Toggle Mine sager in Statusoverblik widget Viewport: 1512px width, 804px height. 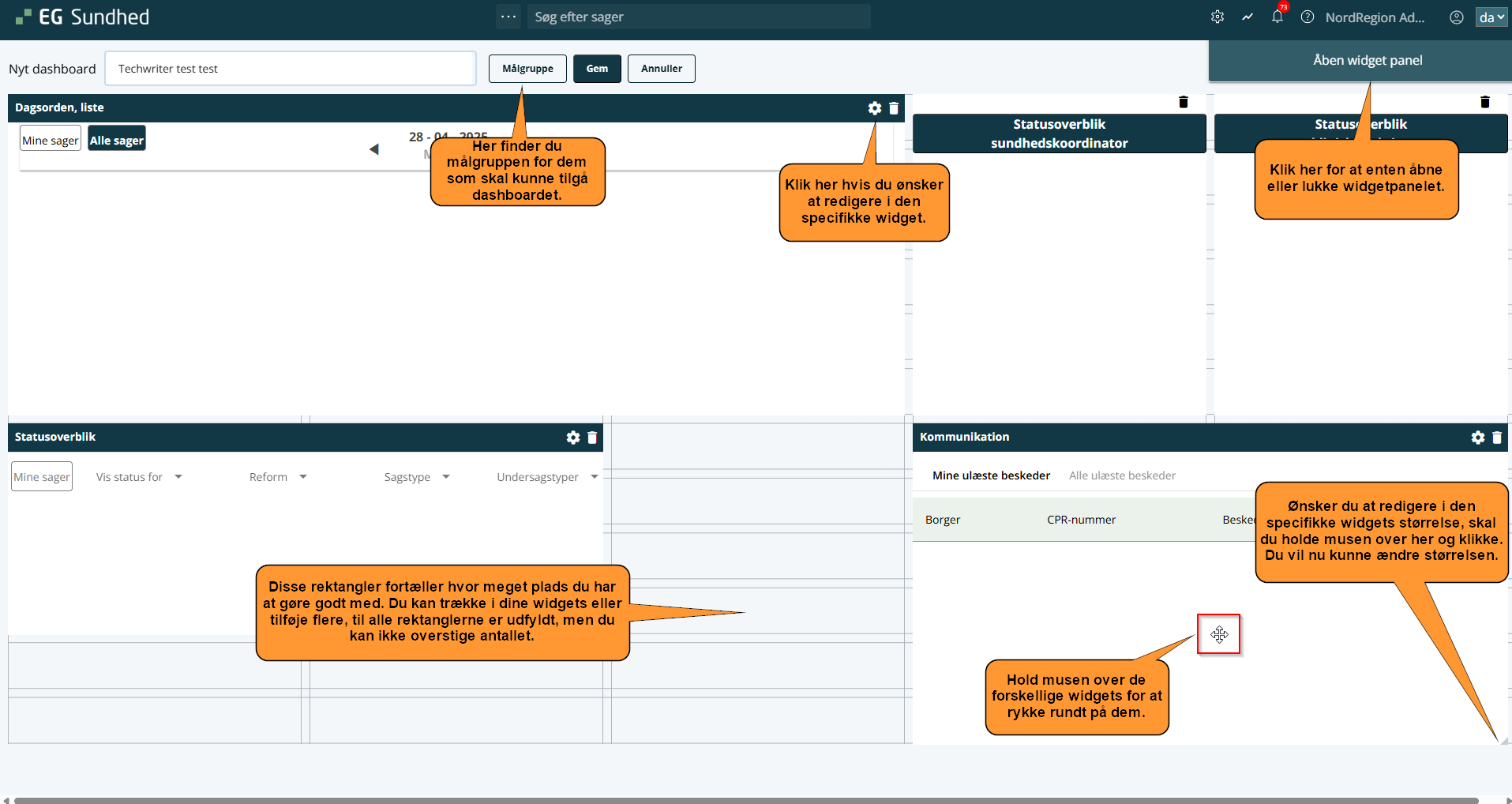(42, 477)
